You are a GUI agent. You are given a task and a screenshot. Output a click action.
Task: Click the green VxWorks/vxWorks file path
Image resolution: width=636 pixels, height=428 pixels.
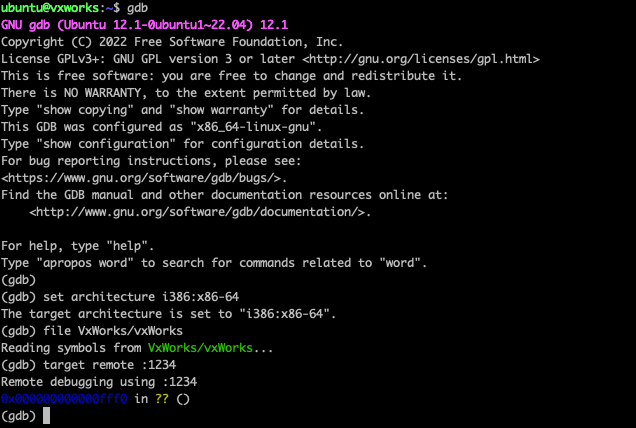pyautogui.click(x=200, y=348)
